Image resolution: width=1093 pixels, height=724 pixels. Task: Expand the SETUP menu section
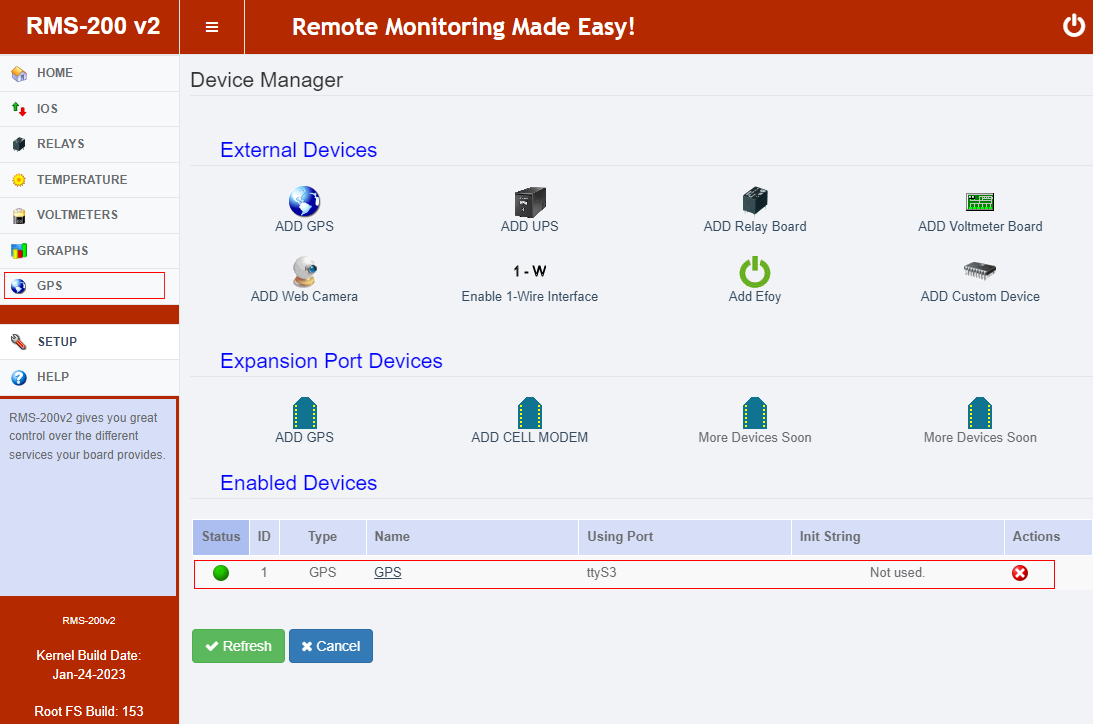(57, 342)
